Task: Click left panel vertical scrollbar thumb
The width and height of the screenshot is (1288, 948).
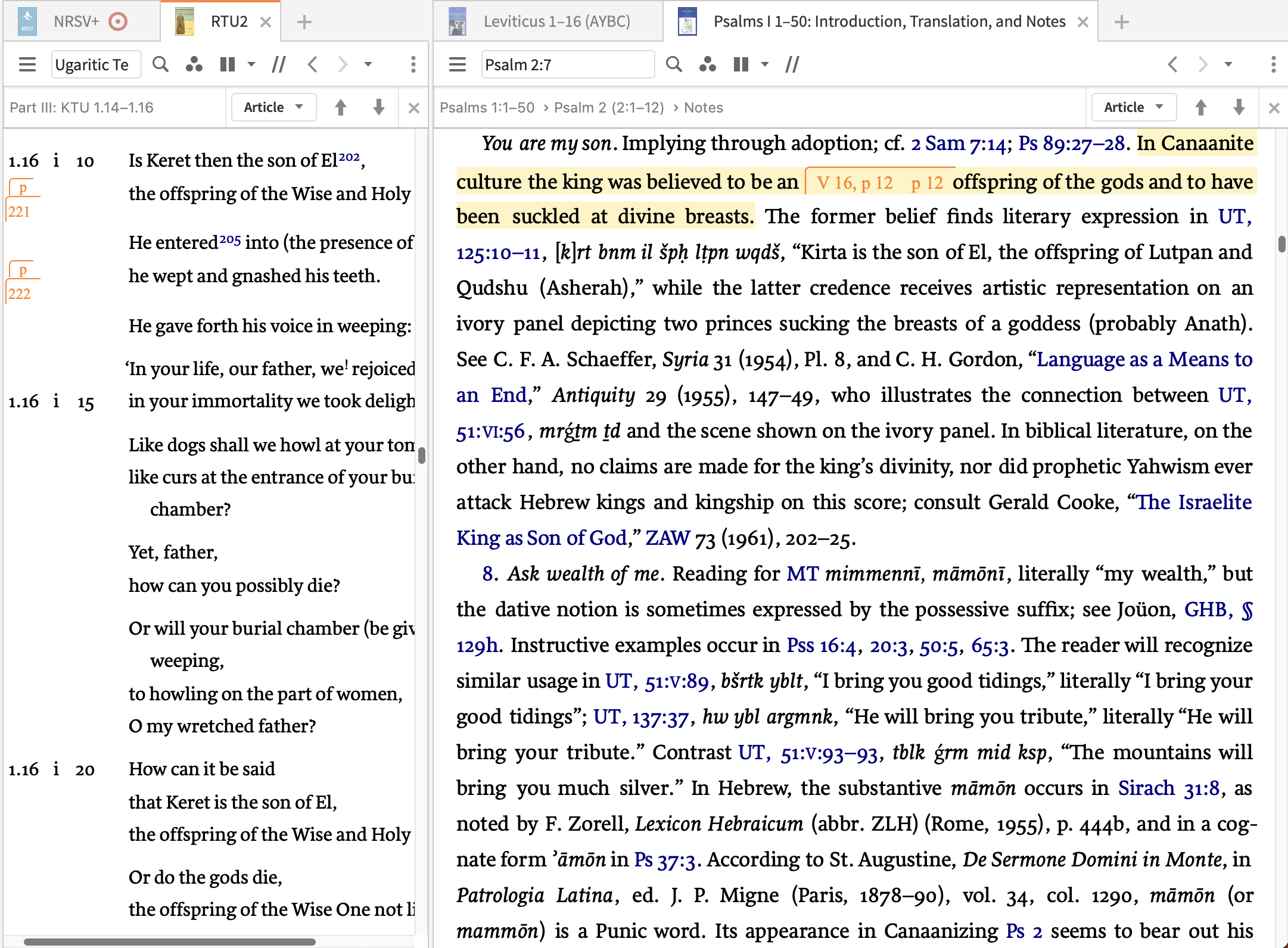Action: pyautogui.click(x=422, y=455)
